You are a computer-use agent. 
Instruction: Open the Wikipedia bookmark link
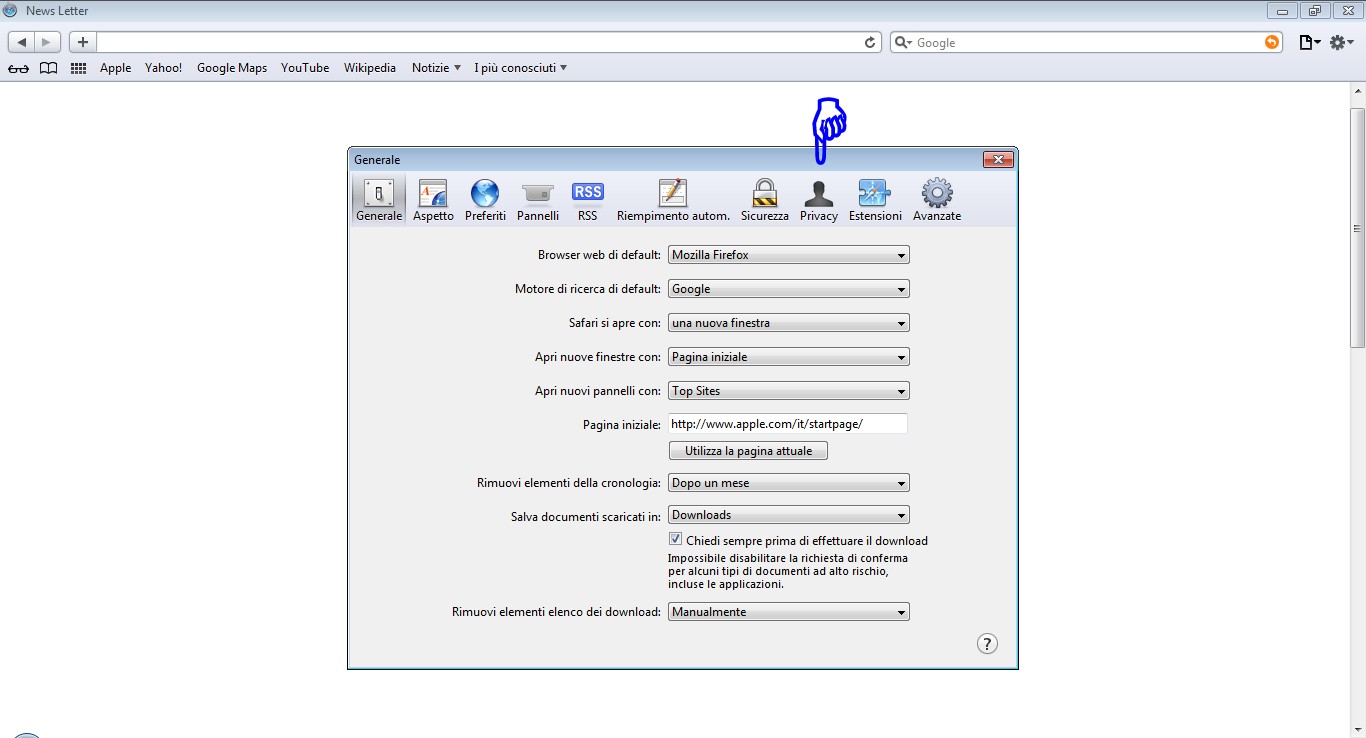pyautogui.click(x=370, y=68)
